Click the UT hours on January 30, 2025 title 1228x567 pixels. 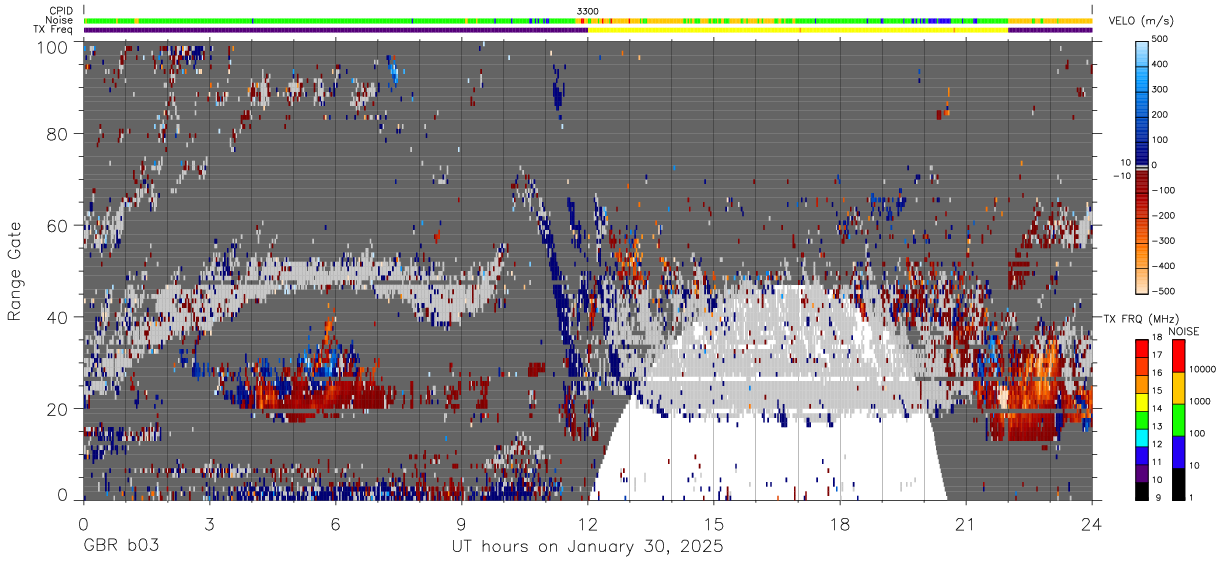(588, 548)
